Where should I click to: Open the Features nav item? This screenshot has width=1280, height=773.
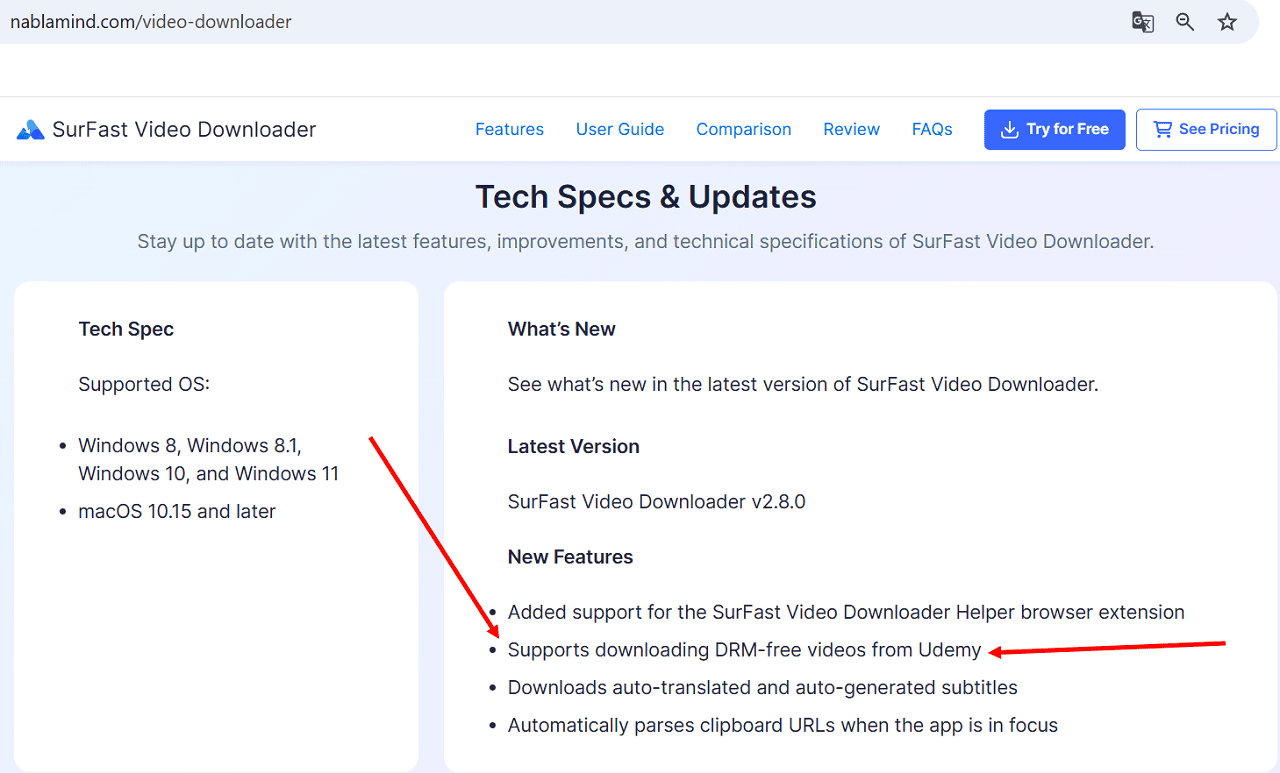(509, 129)
